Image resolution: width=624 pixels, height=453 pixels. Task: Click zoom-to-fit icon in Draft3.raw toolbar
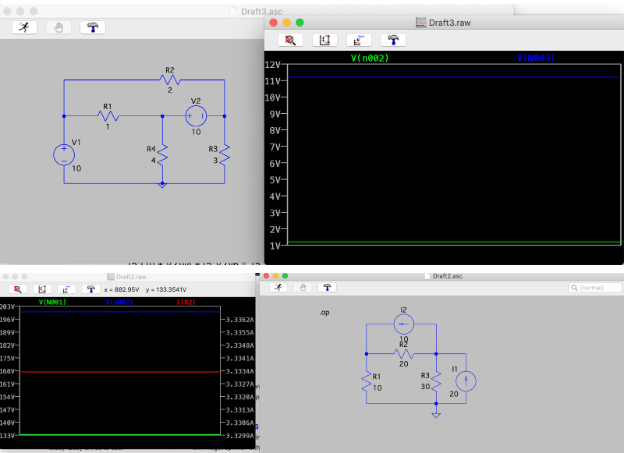tap(290, 40)
